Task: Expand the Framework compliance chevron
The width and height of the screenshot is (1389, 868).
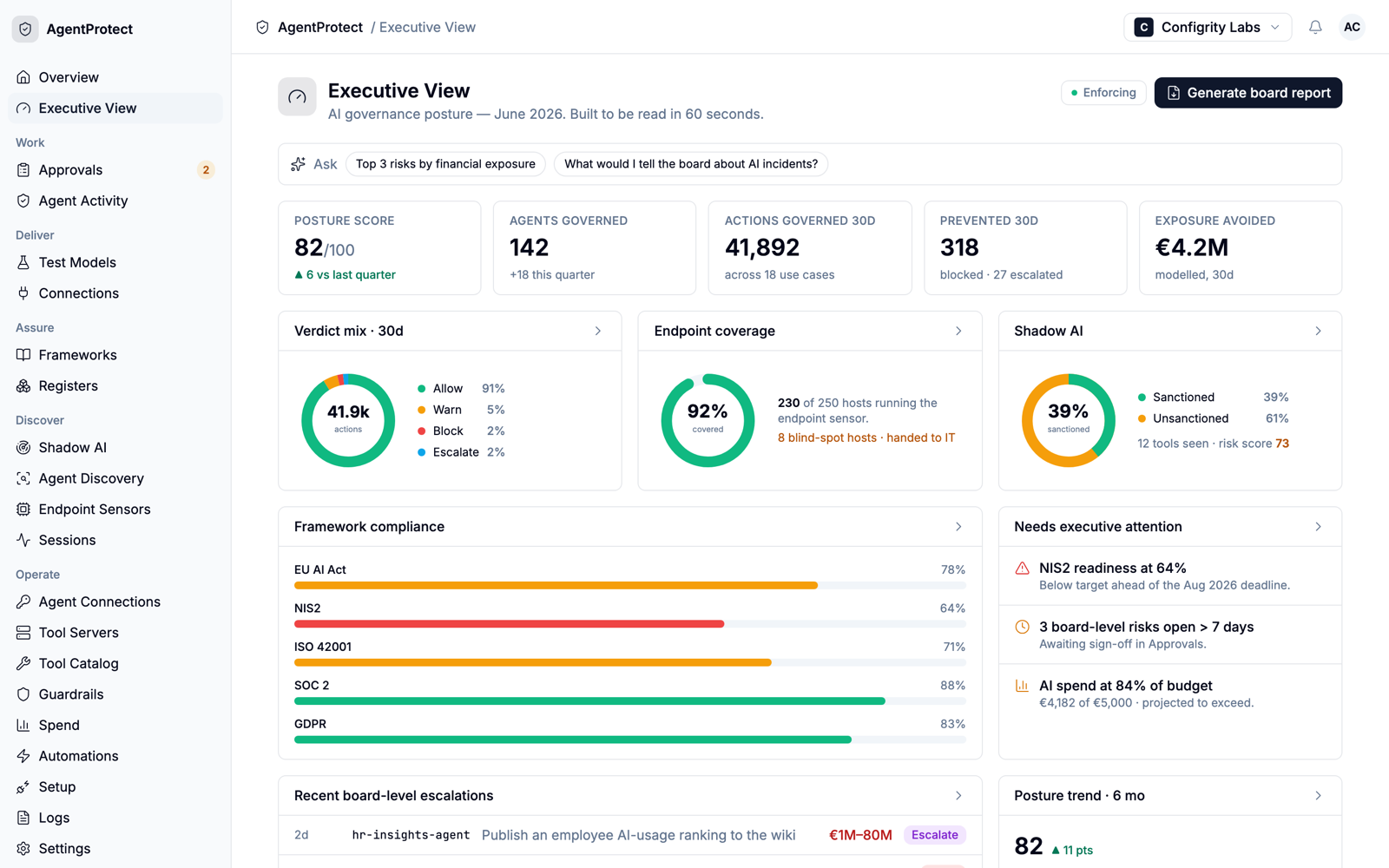Action: tap(958, 527)
